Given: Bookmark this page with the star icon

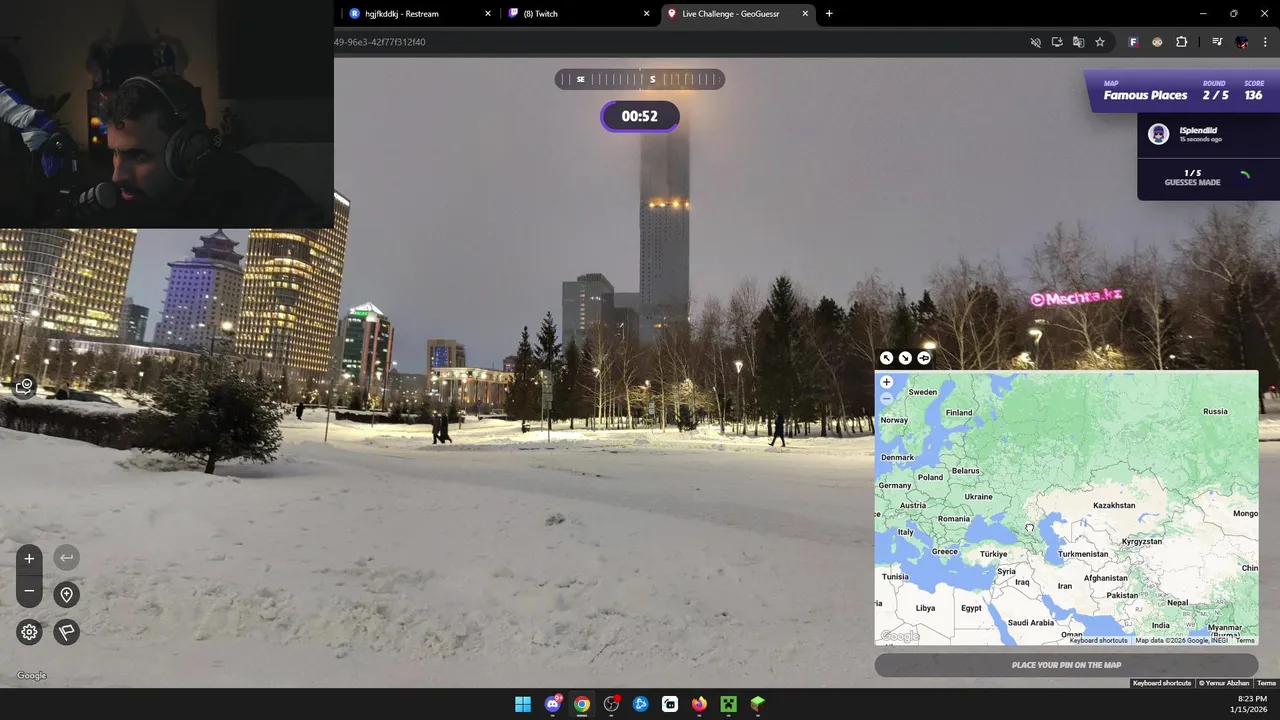Looking at the screenshot, I should 1100,42.
